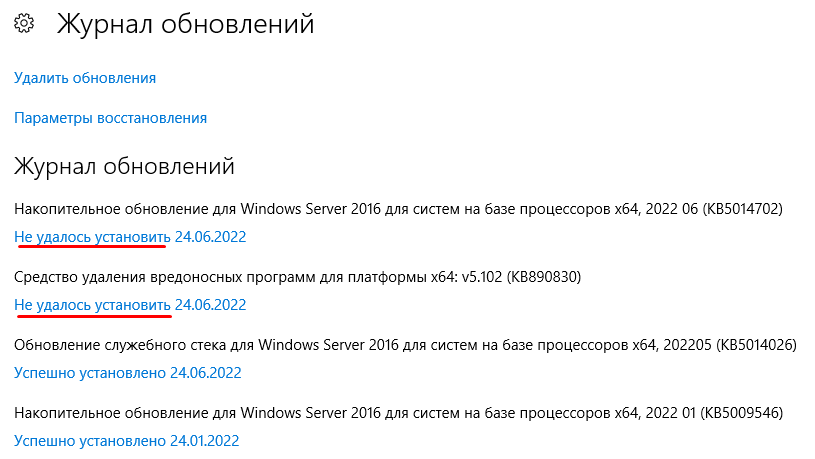The height and width of the screenshot is (459, 815).
Task: Open the Удалить обновления link
Action: coord(85,77)
